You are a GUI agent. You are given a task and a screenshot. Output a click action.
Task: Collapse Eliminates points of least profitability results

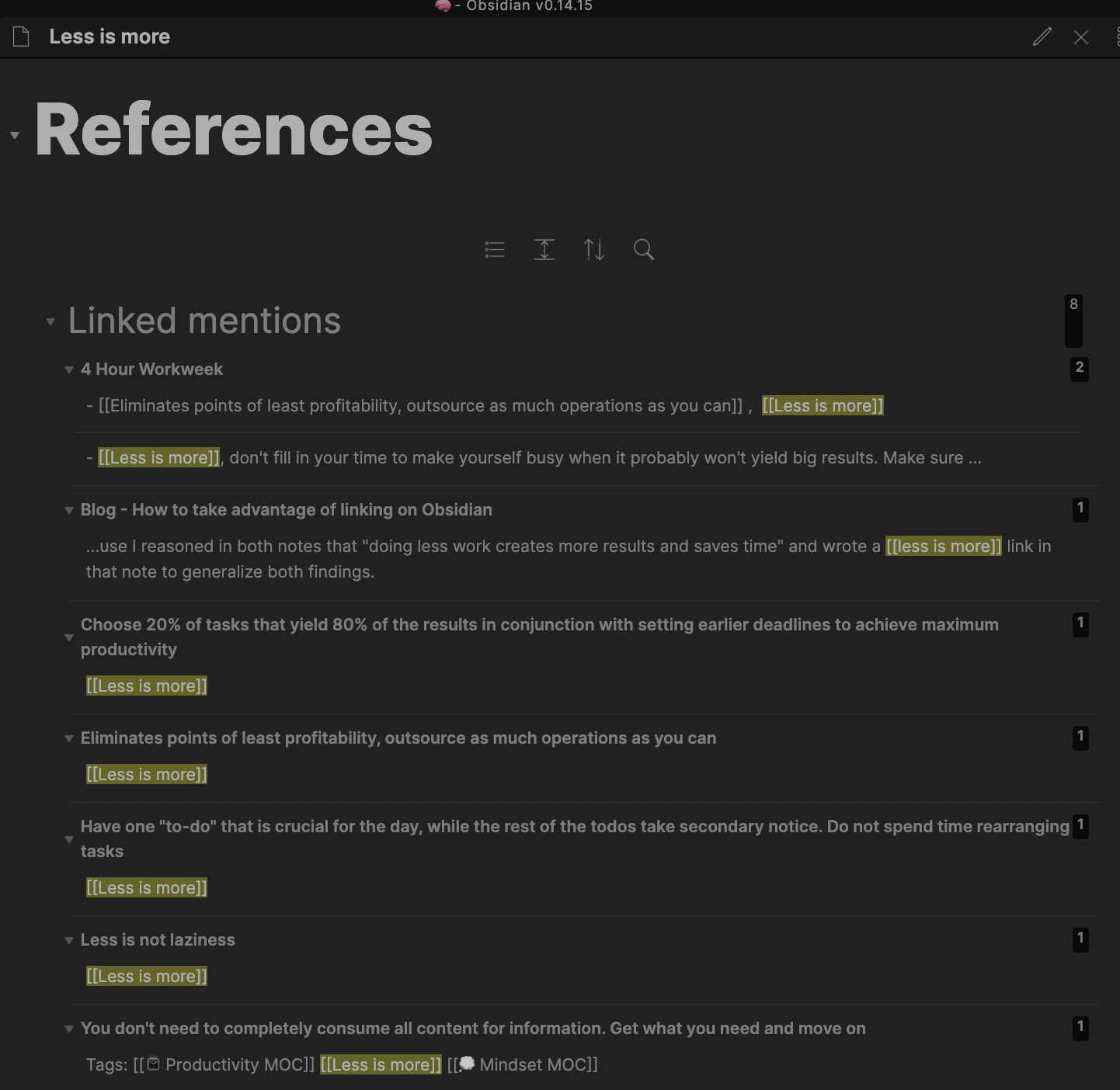tap(69, 738)
